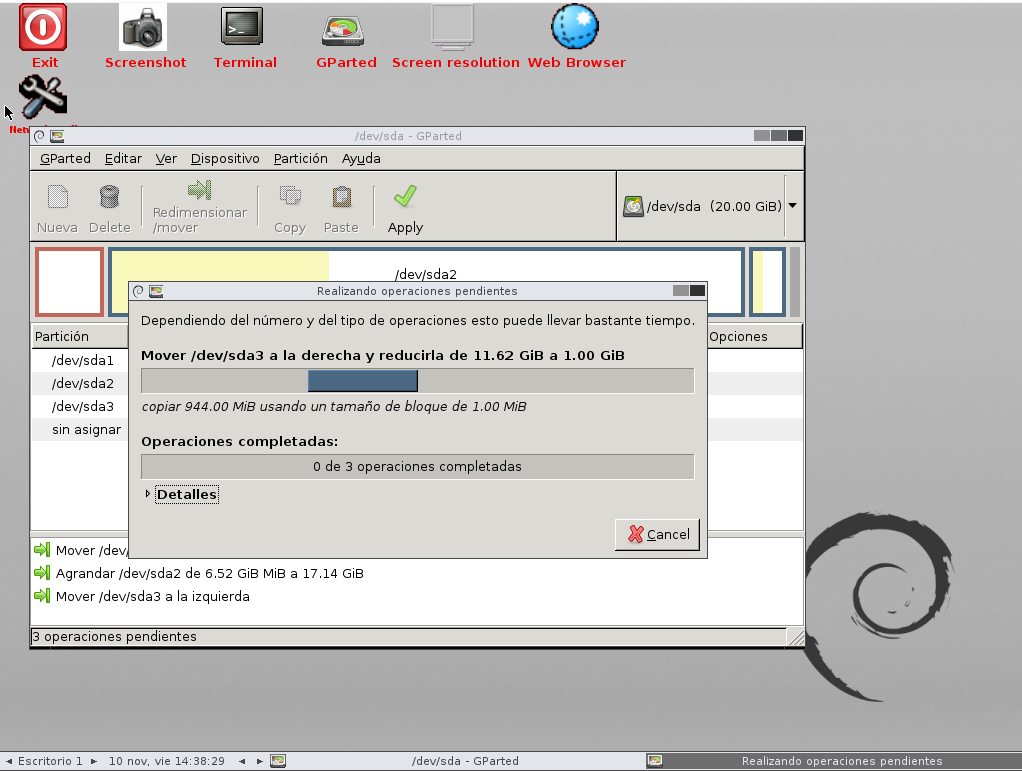The width and height of the screenshot is (1022, 771).
Task: Open the Screenshot camera icon
Action: click(x=143, y=28)
